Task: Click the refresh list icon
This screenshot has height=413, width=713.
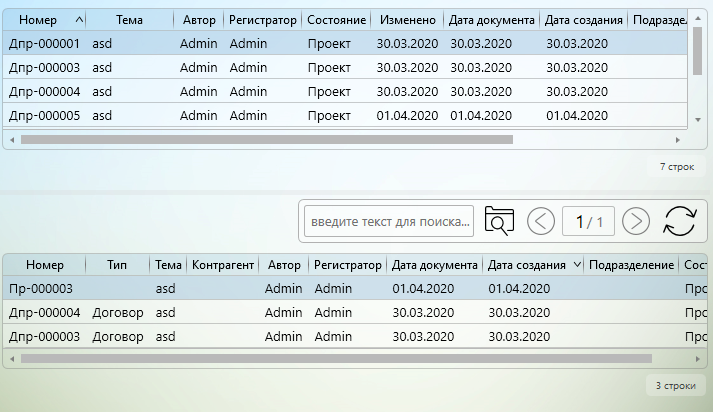Action: point(679,221)
